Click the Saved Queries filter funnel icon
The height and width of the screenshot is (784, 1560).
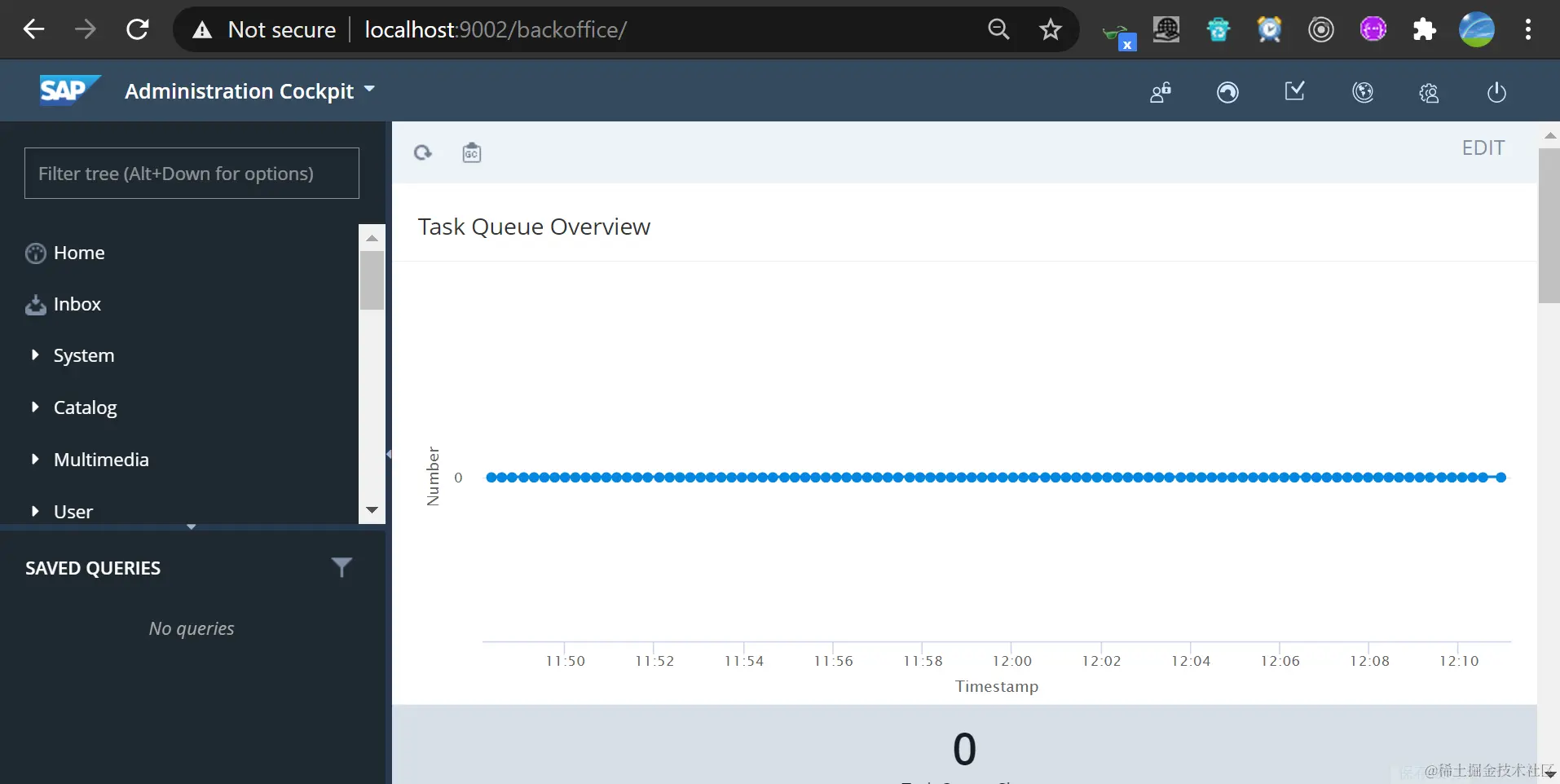coord(342,567)
